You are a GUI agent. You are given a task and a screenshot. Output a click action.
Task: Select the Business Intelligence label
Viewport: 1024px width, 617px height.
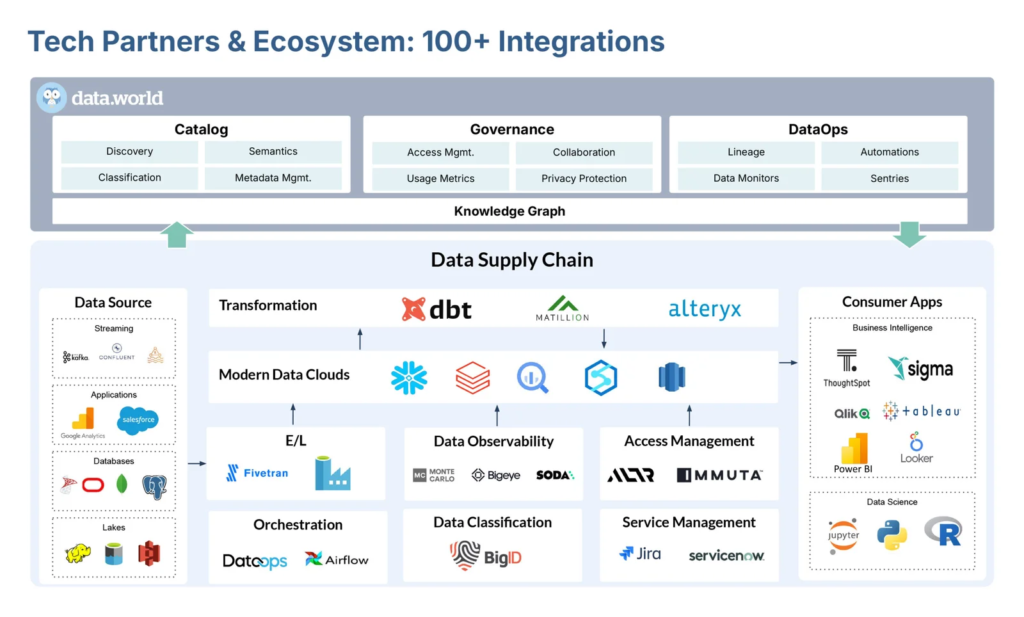[892, 328]
